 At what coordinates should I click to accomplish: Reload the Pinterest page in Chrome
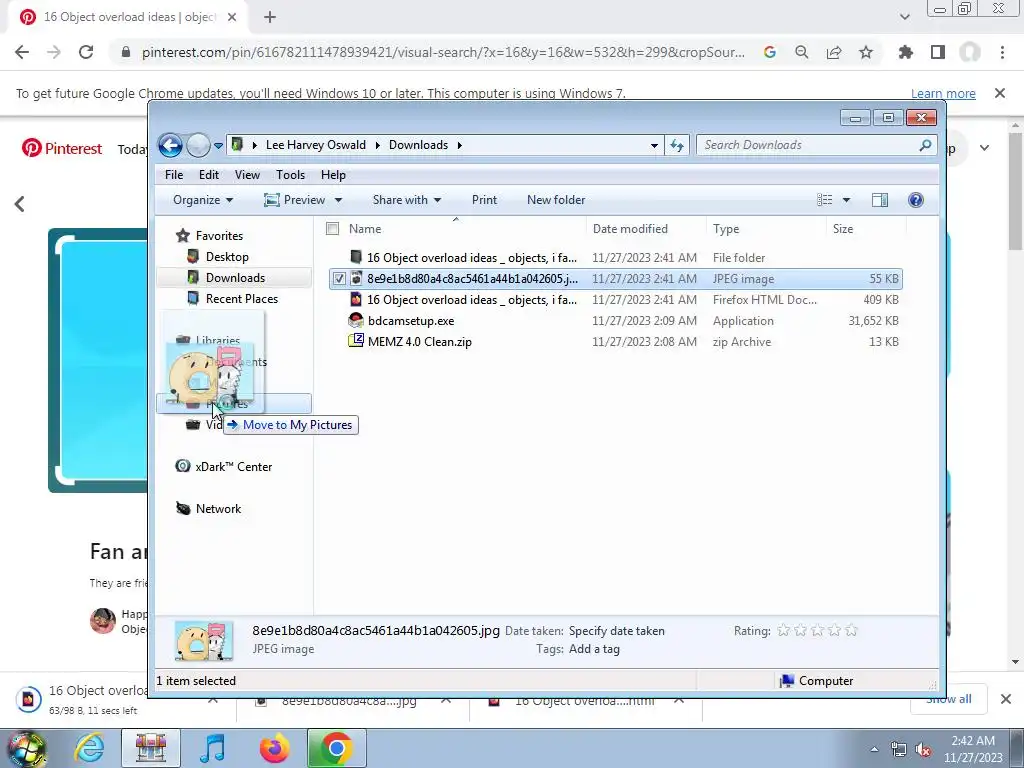pyautogui.click(x=86, y=52)
